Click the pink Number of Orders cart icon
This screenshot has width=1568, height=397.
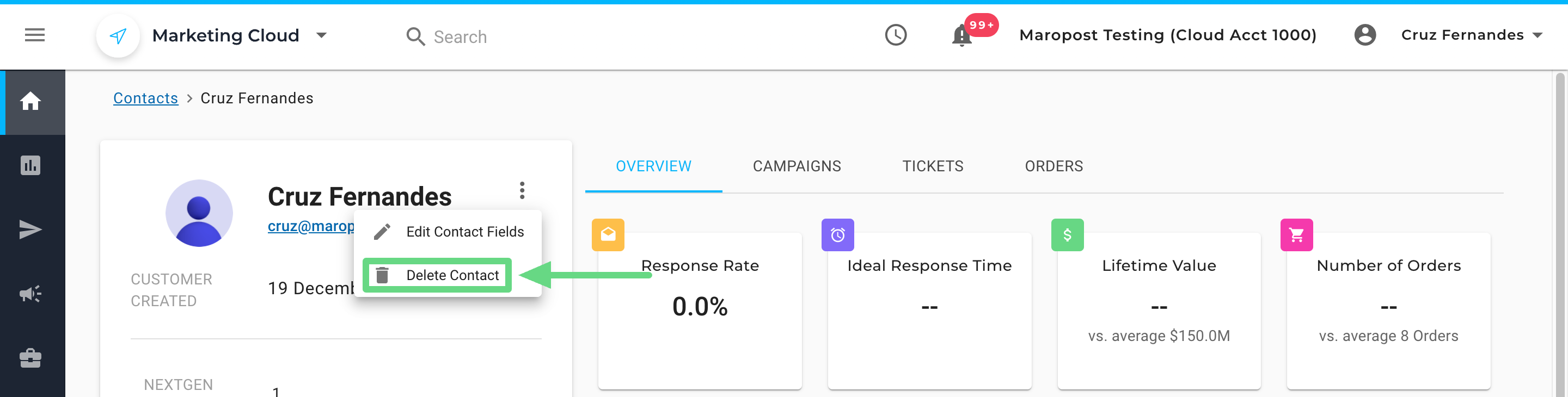1296,235
